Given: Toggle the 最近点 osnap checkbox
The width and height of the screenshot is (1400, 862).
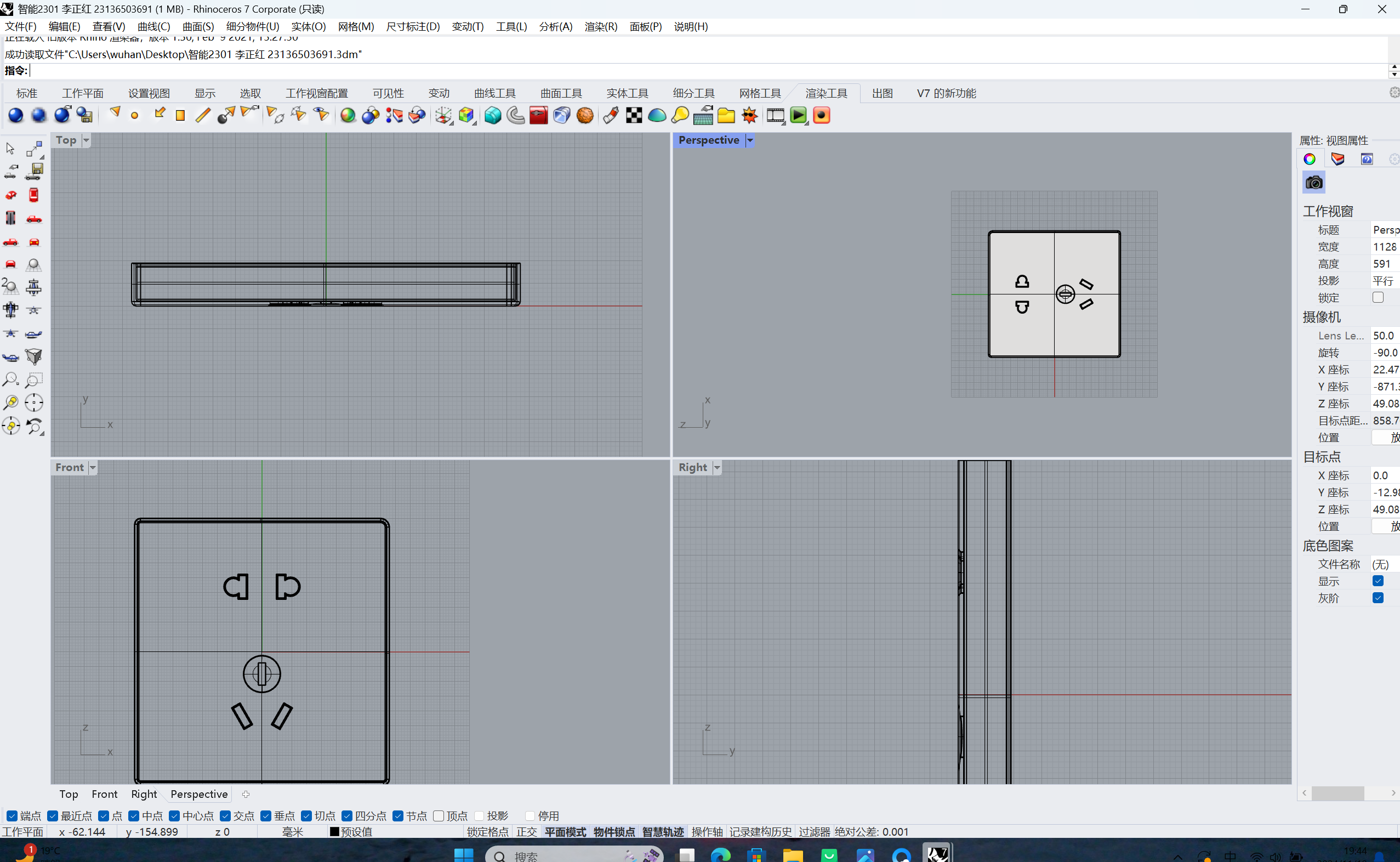Looking at the screenshot, I should (x=53, y=816).
